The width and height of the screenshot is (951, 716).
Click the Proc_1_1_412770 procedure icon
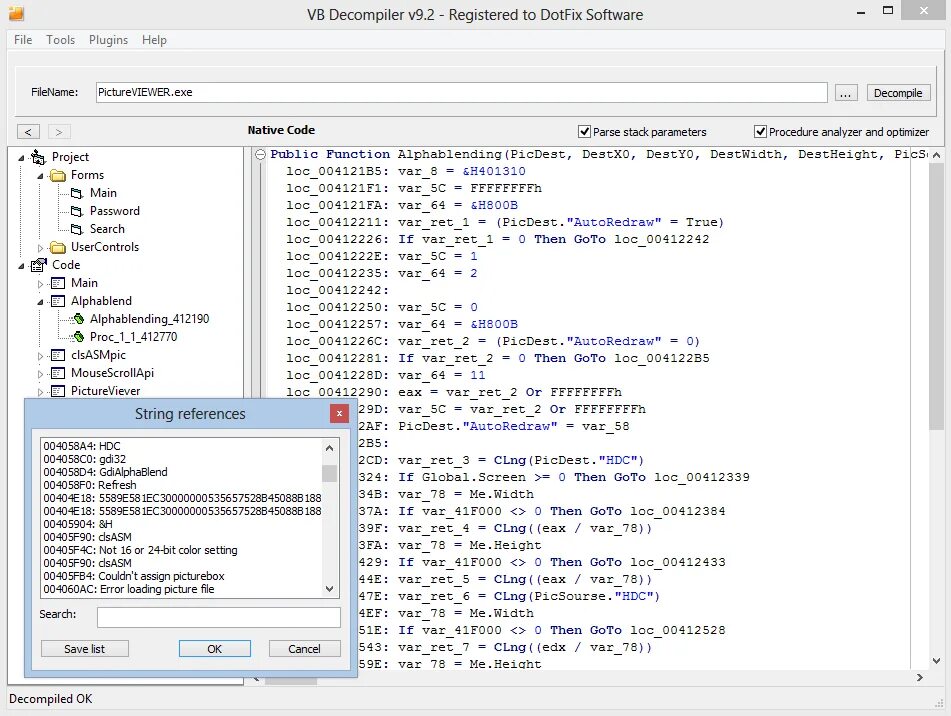tap(78, 337)
